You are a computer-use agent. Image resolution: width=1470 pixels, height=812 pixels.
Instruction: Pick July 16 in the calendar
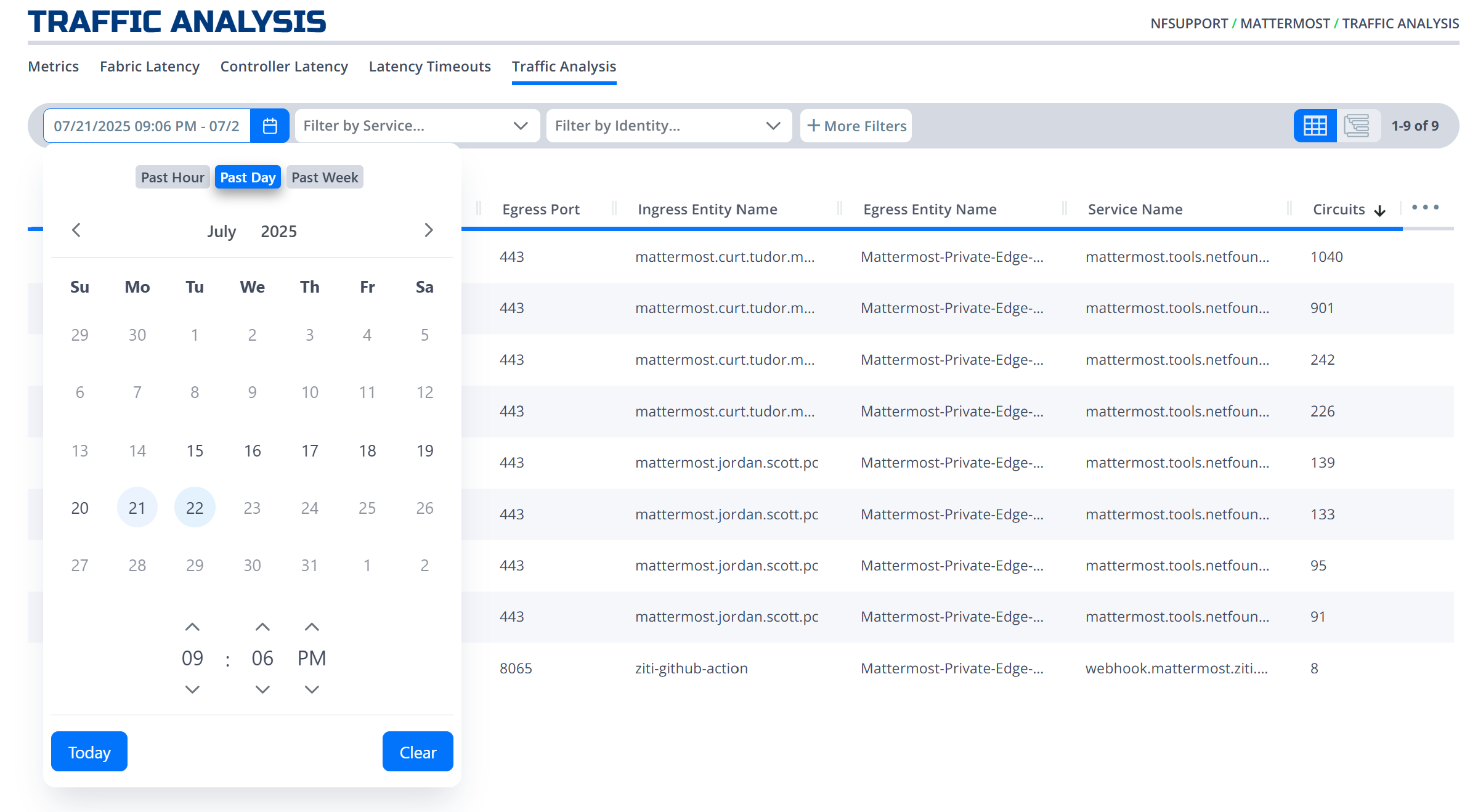pos(253,451)
